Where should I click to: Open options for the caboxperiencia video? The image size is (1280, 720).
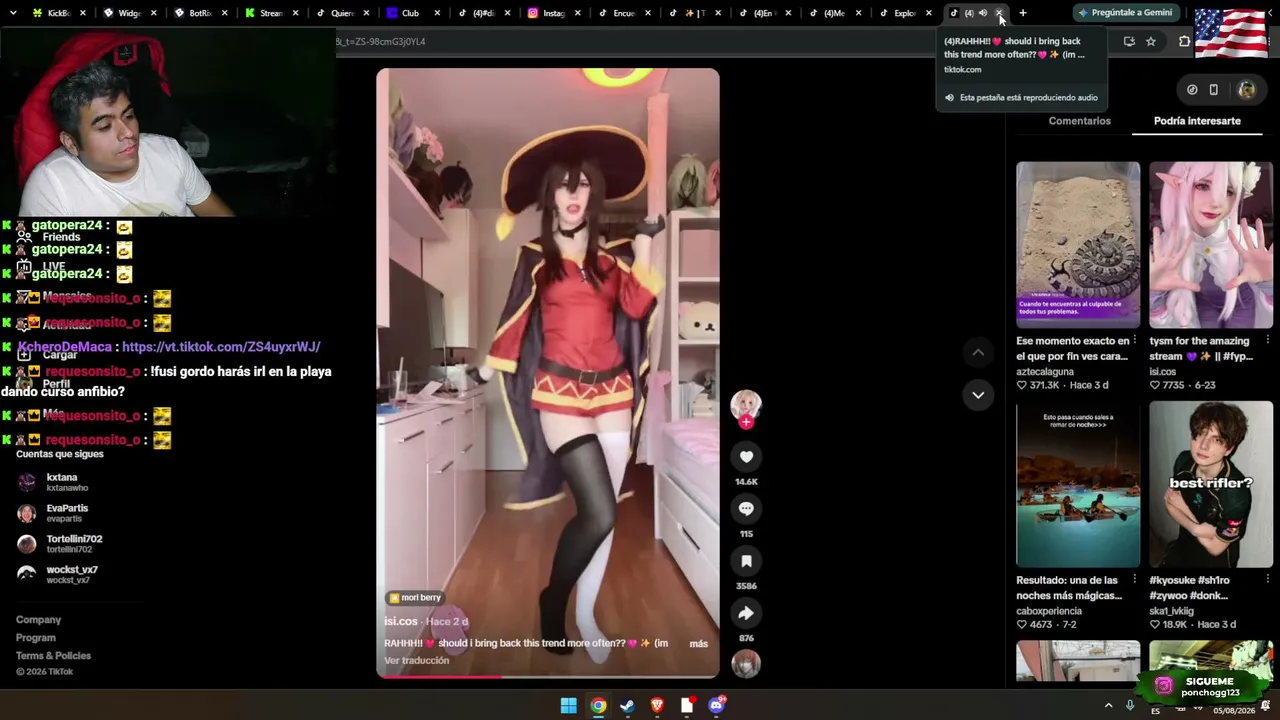coord(1134,579)
